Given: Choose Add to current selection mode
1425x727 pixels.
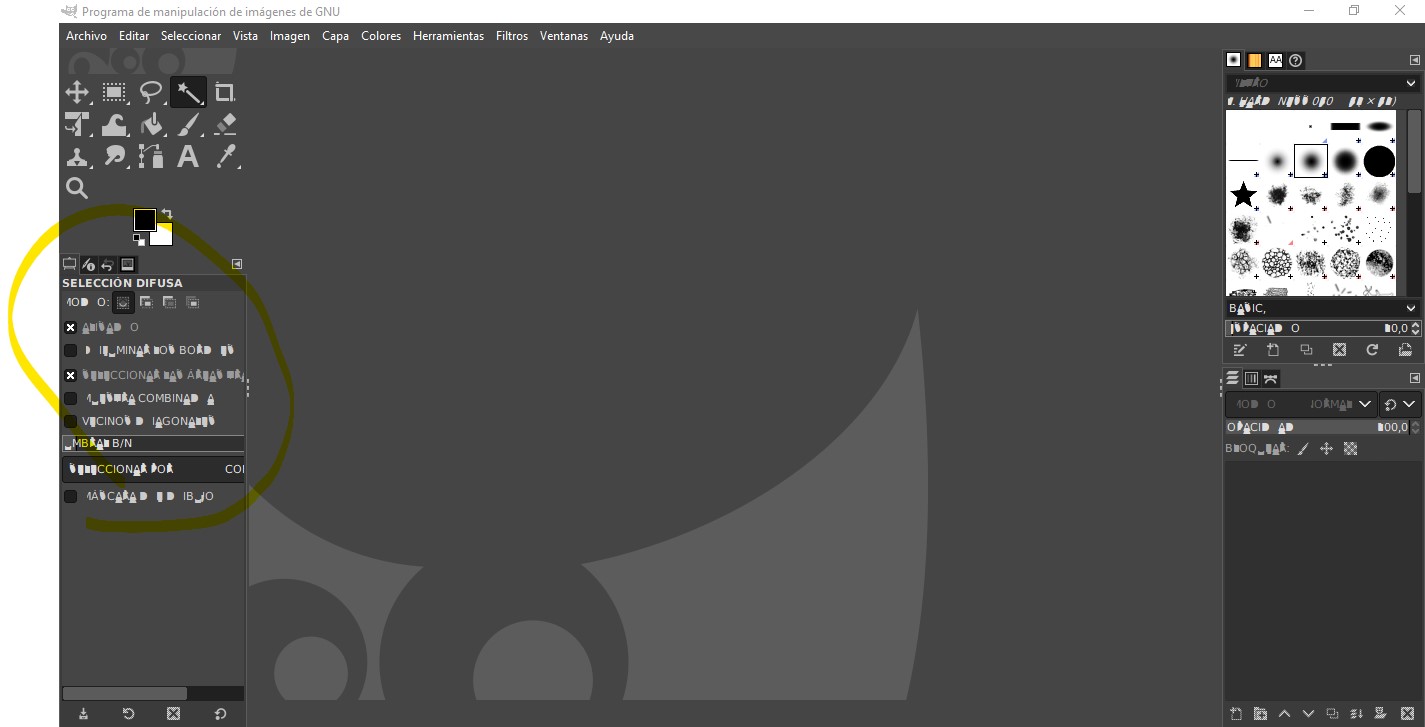Looking at the screenshot, I should pos(146,302).
